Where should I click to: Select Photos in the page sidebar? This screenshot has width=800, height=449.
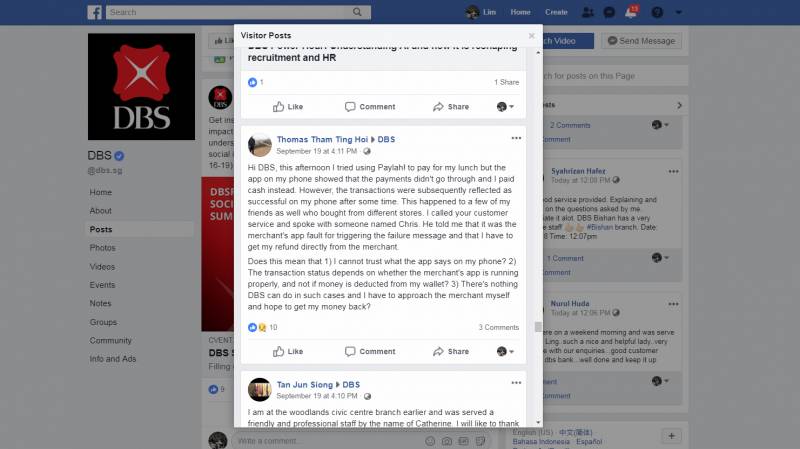103,248
